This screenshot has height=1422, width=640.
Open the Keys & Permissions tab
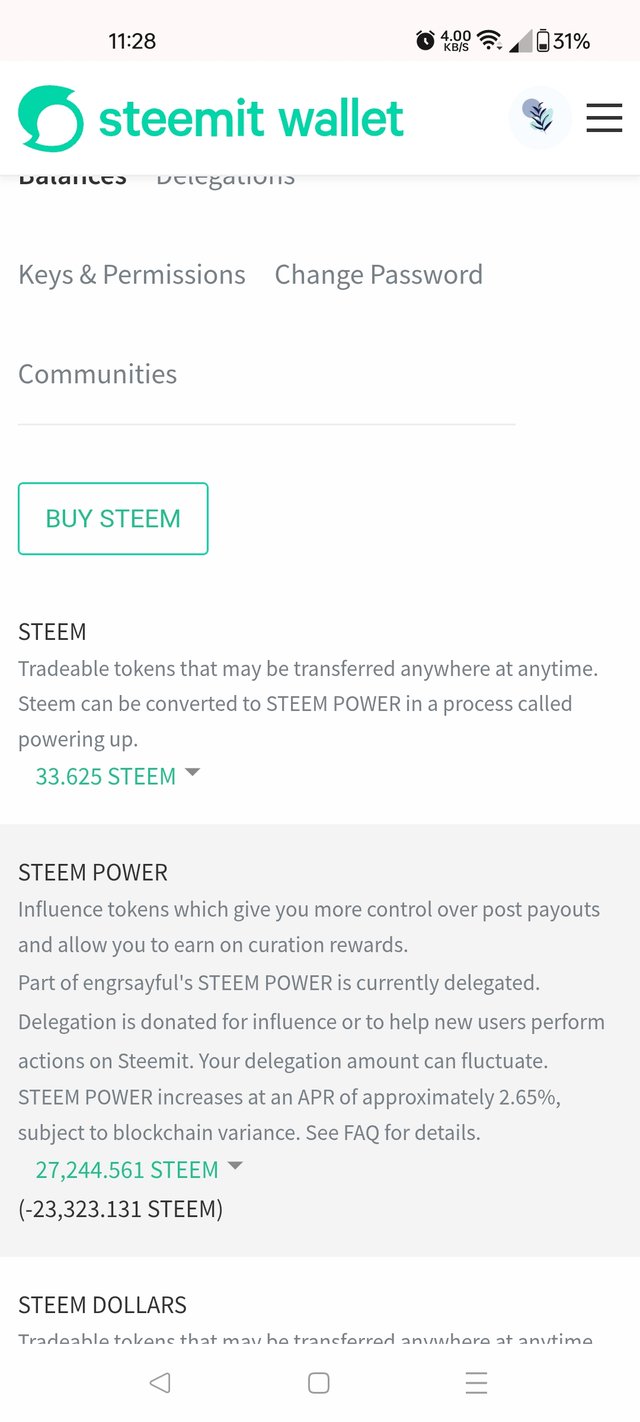132,275
